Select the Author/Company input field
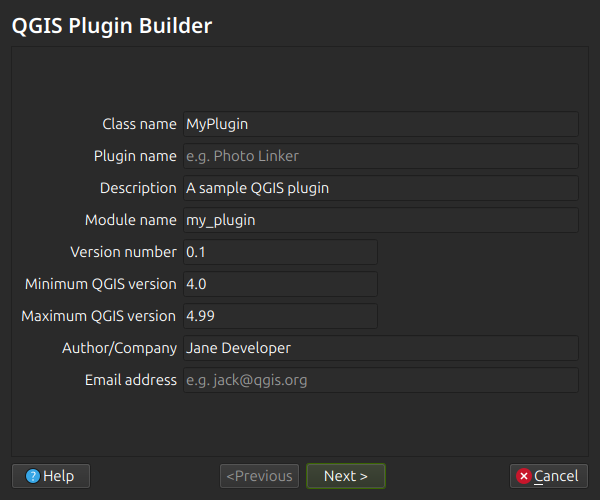 tap(381, 348)
